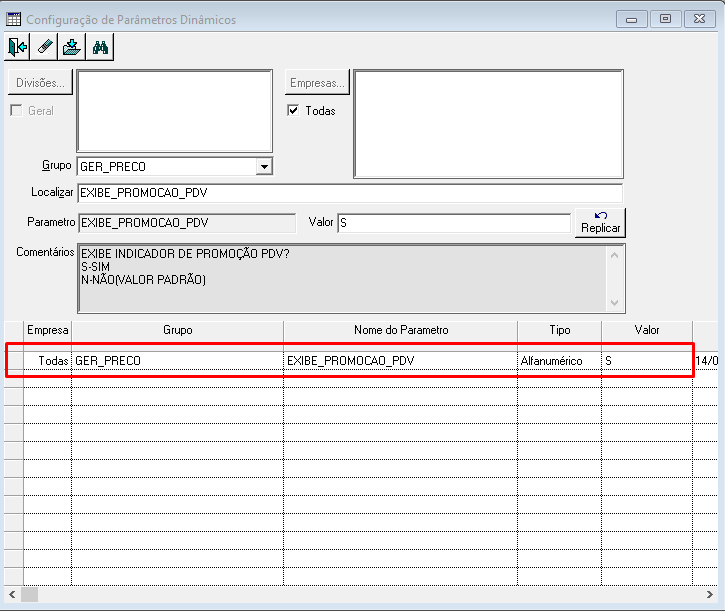Click into the Valor input field
The image size is (725, 611).
tap(454, 223)
